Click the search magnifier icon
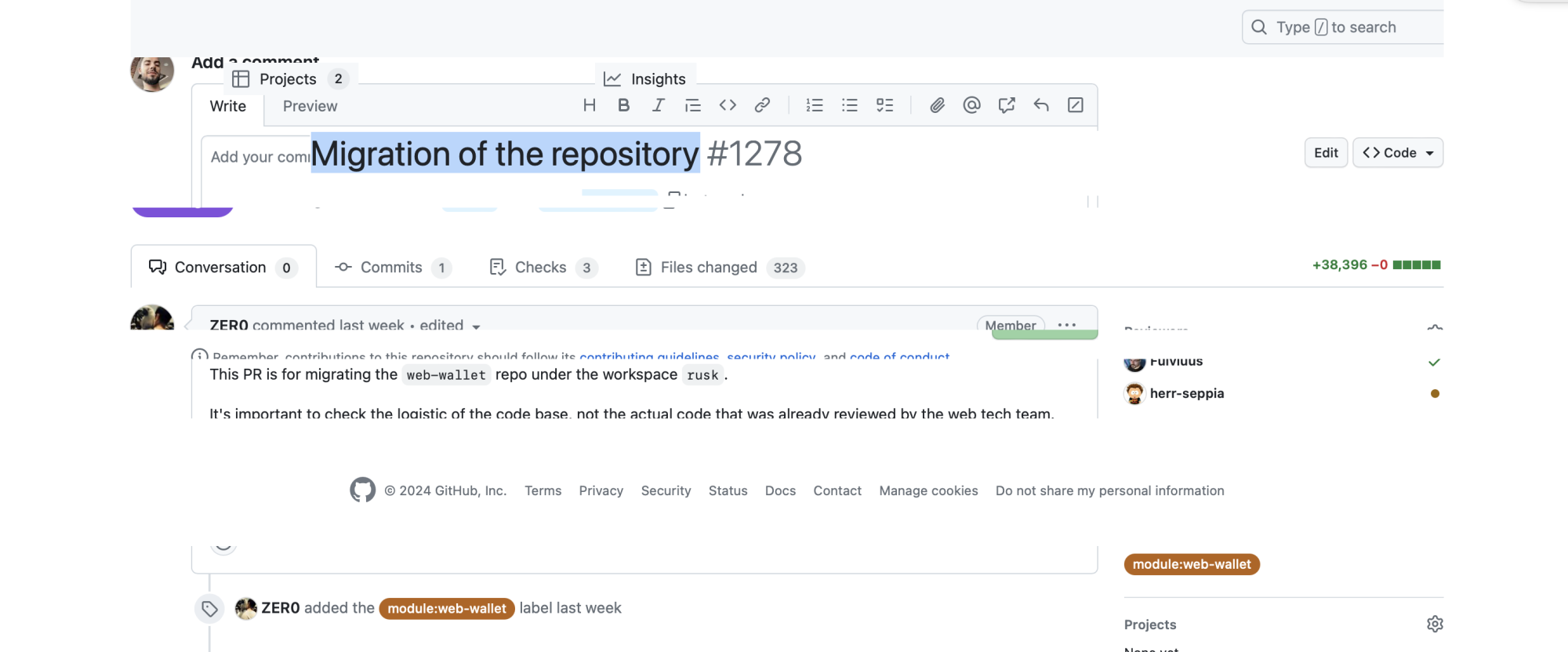 [1259, 27]
